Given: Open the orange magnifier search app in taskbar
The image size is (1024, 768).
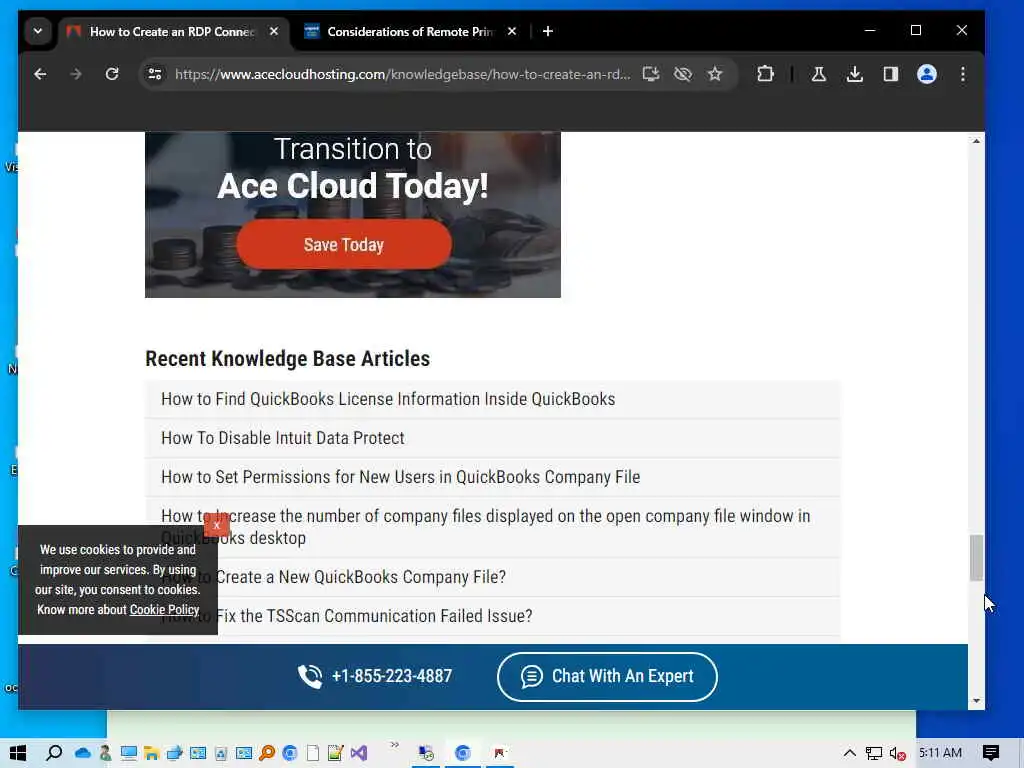Looking at the screenshot, I should point(267,754).
